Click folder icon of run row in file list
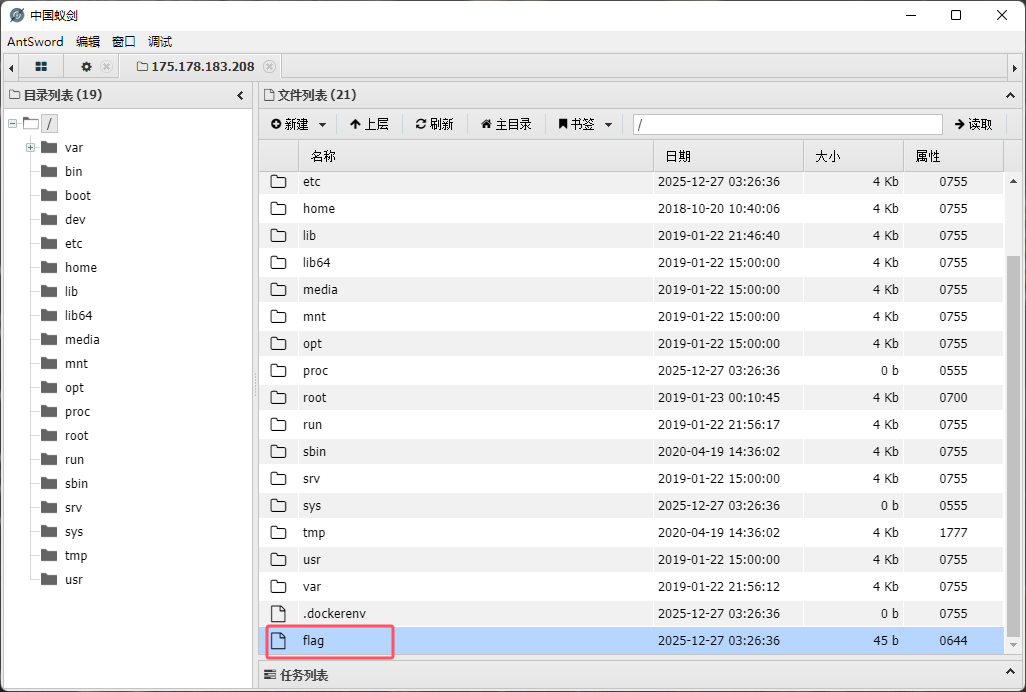 [x=279, y=424]
